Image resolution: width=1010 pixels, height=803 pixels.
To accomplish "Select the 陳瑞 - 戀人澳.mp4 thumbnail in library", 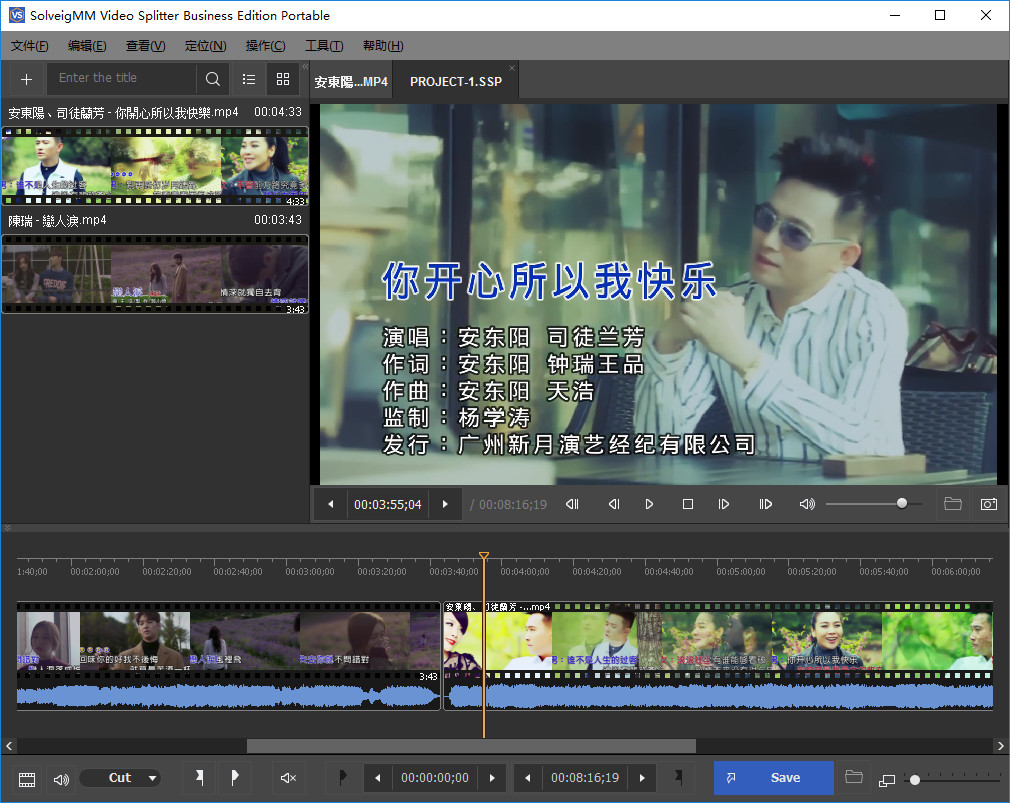I will coord(155,274).
